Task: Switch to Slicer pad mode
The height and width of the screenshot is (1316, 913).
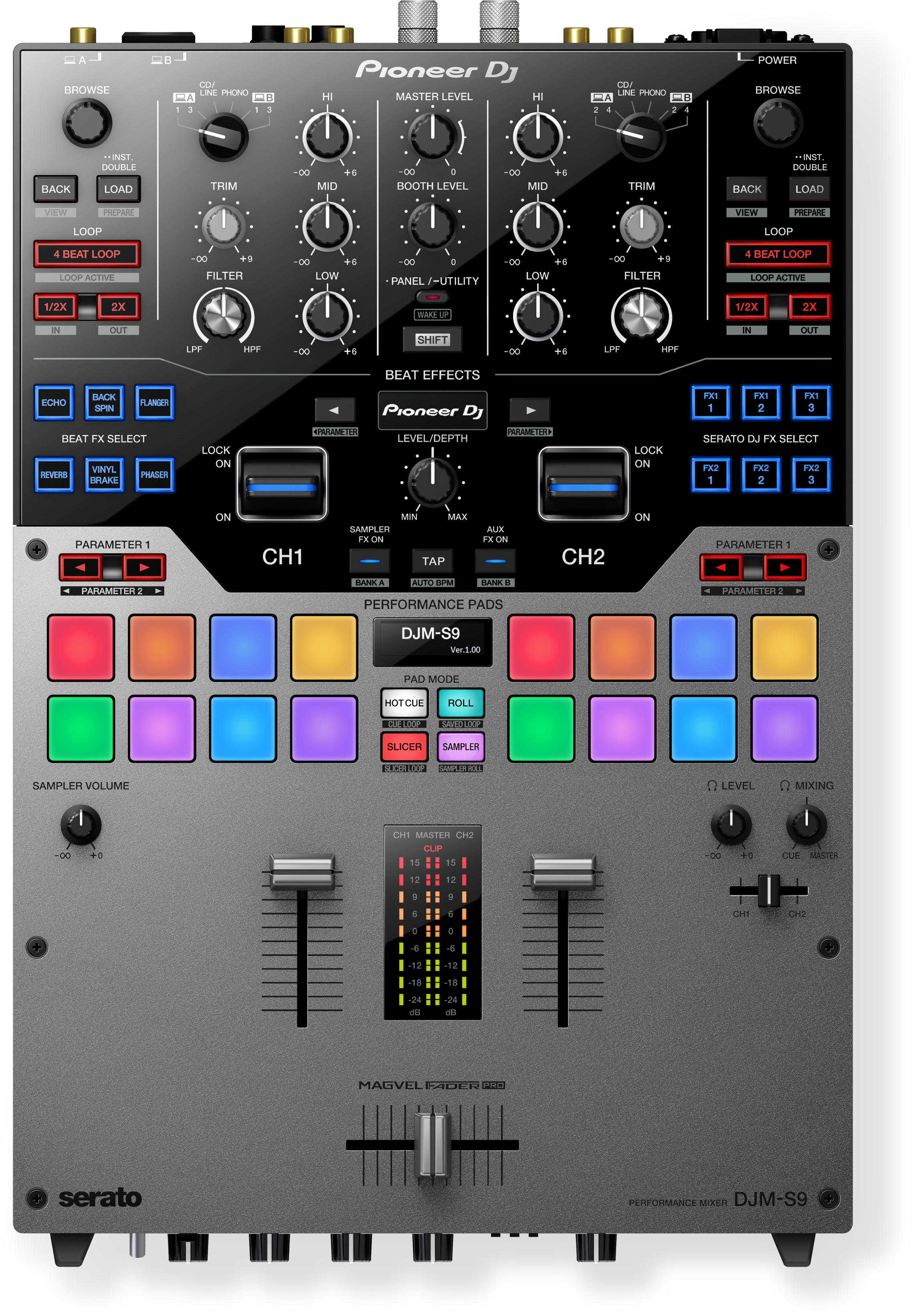Action: click(404, 747)
